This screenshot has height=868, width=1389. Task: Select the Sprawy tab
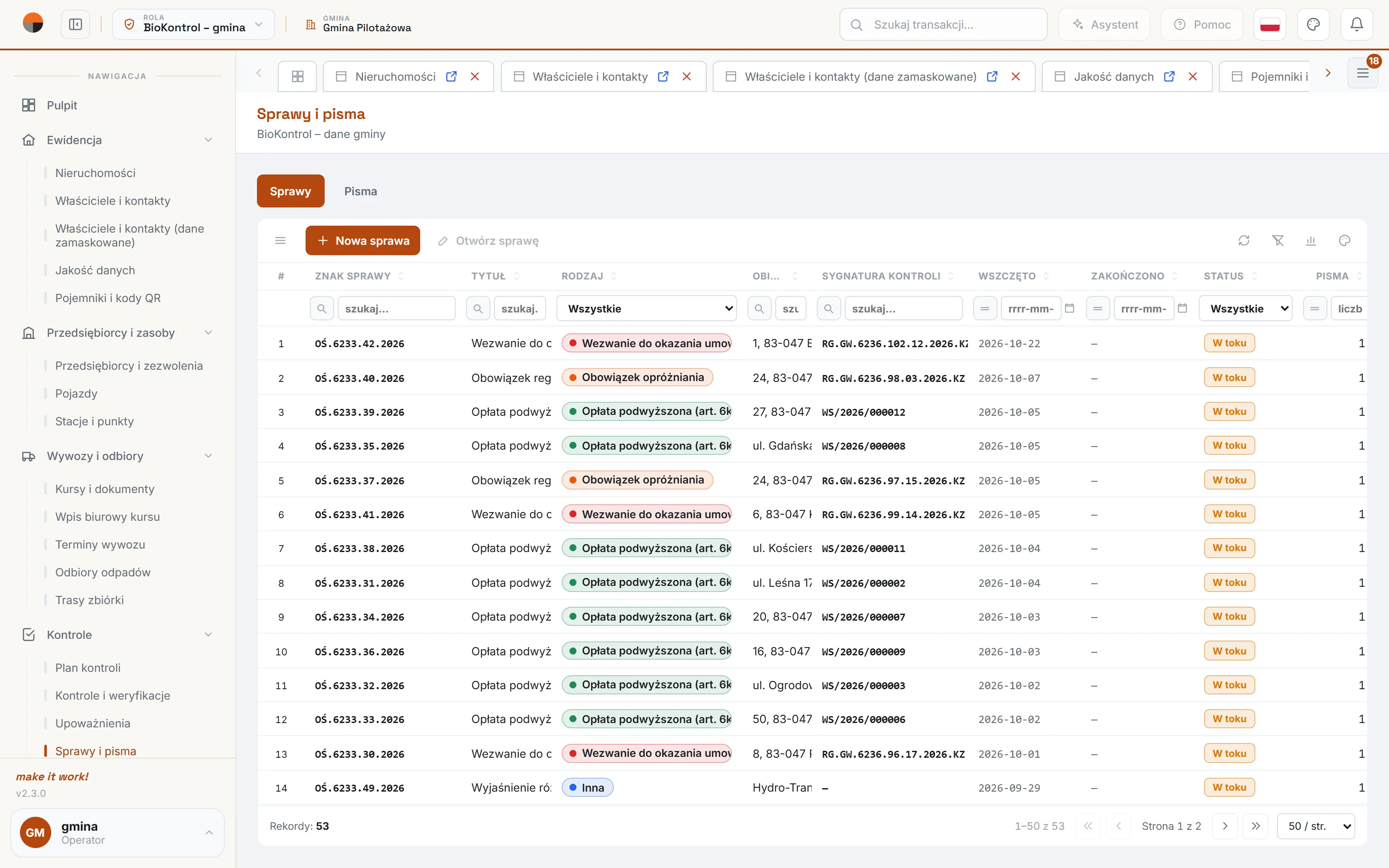[290, 191]
